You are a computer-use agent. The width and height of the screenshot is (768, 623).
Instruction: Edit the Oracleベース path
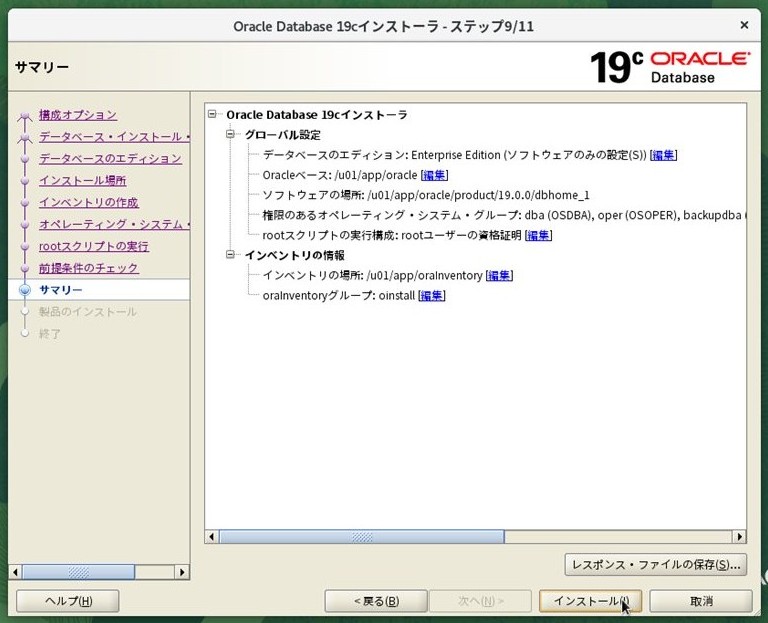[434, 175]
